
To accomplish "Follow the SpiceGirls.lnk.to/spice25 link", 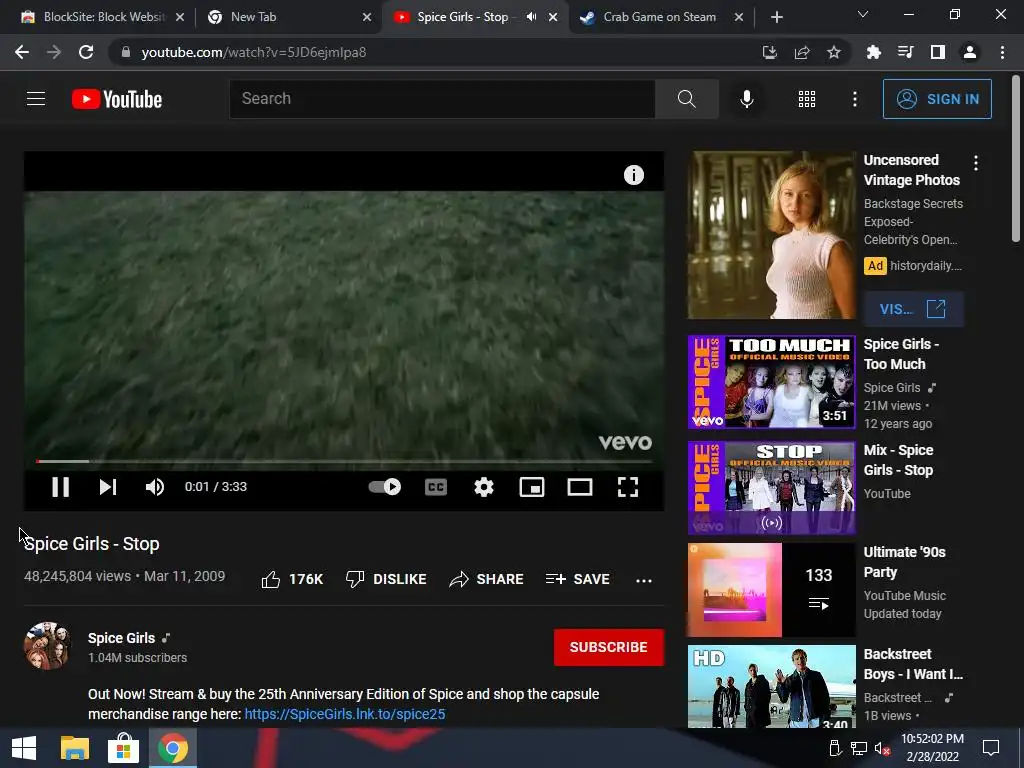I will point(345,714).
